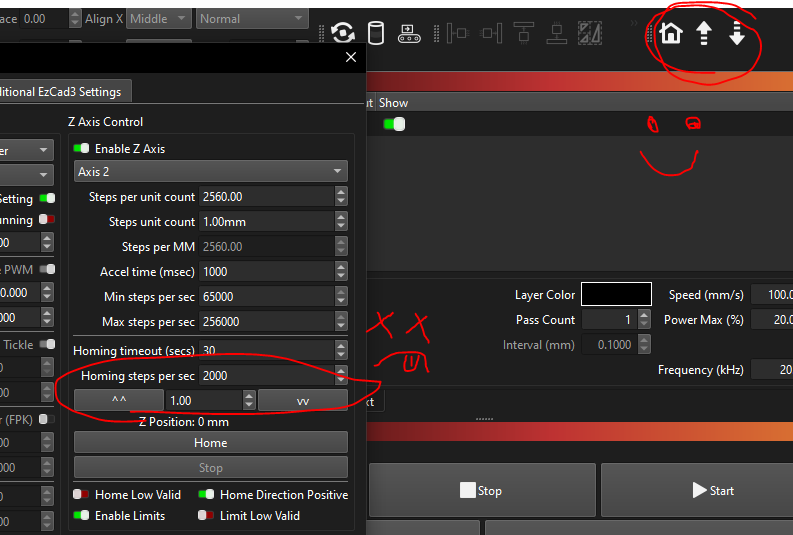The height and width of the screenshot is (535, 793).
Task: Click the Pass Count value field
Action: click(x=609, y=320)
